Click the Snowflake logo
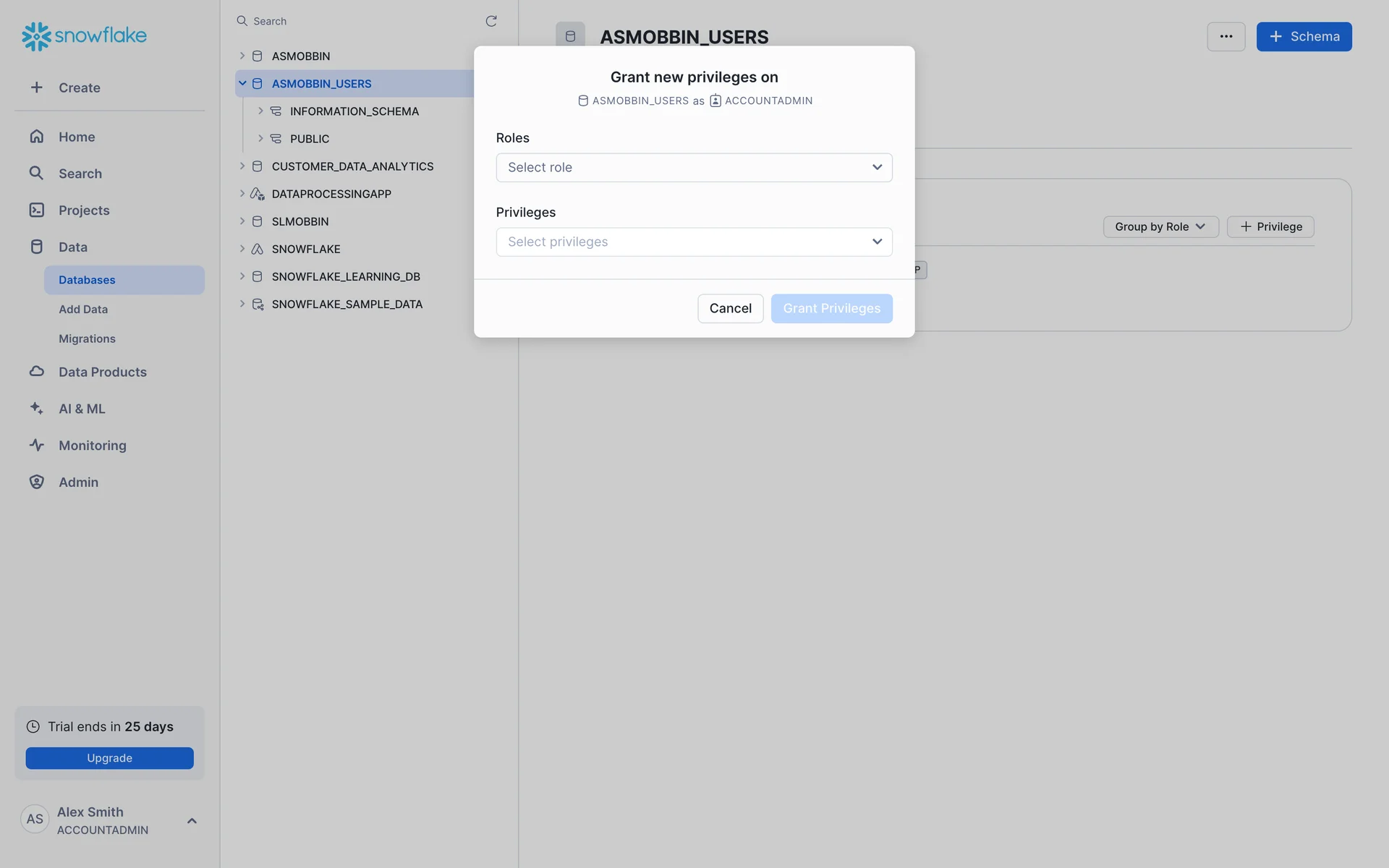Image resolution: width=1389 pixels, height=868 pixels. tap(84, 35)
